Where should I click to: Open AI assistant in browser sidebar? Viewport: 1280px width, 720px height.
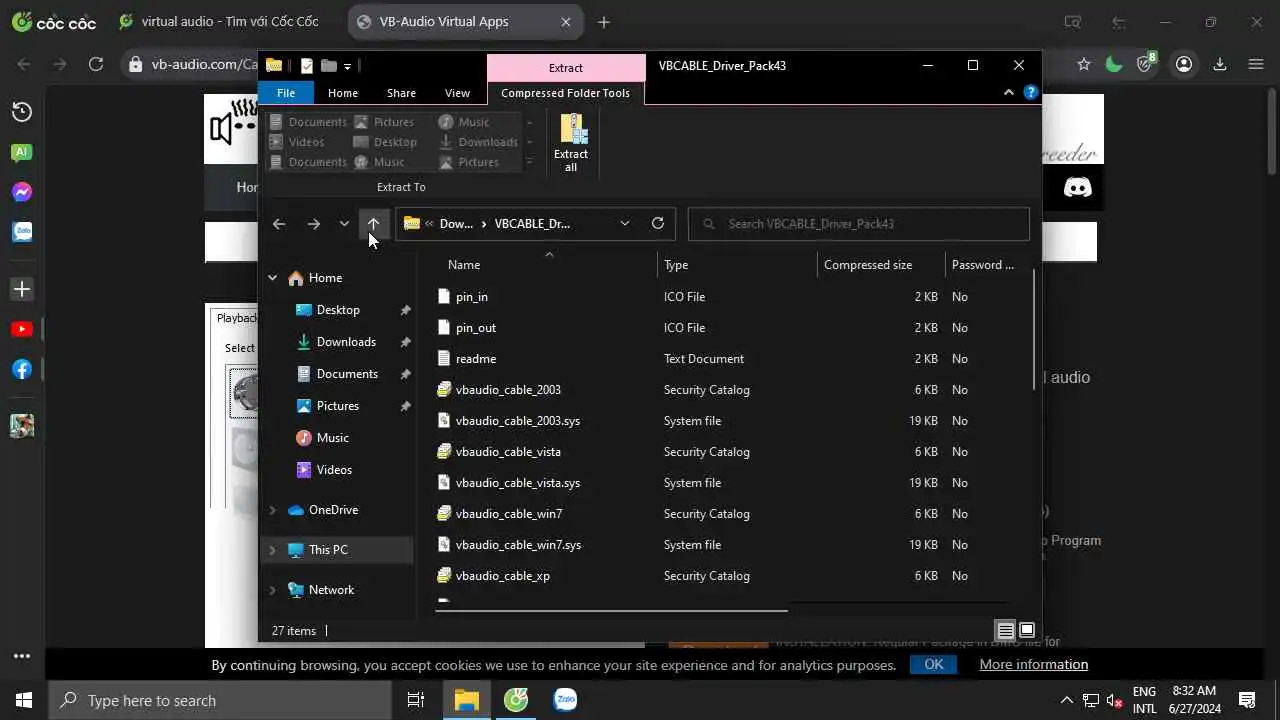coord(22,152)
